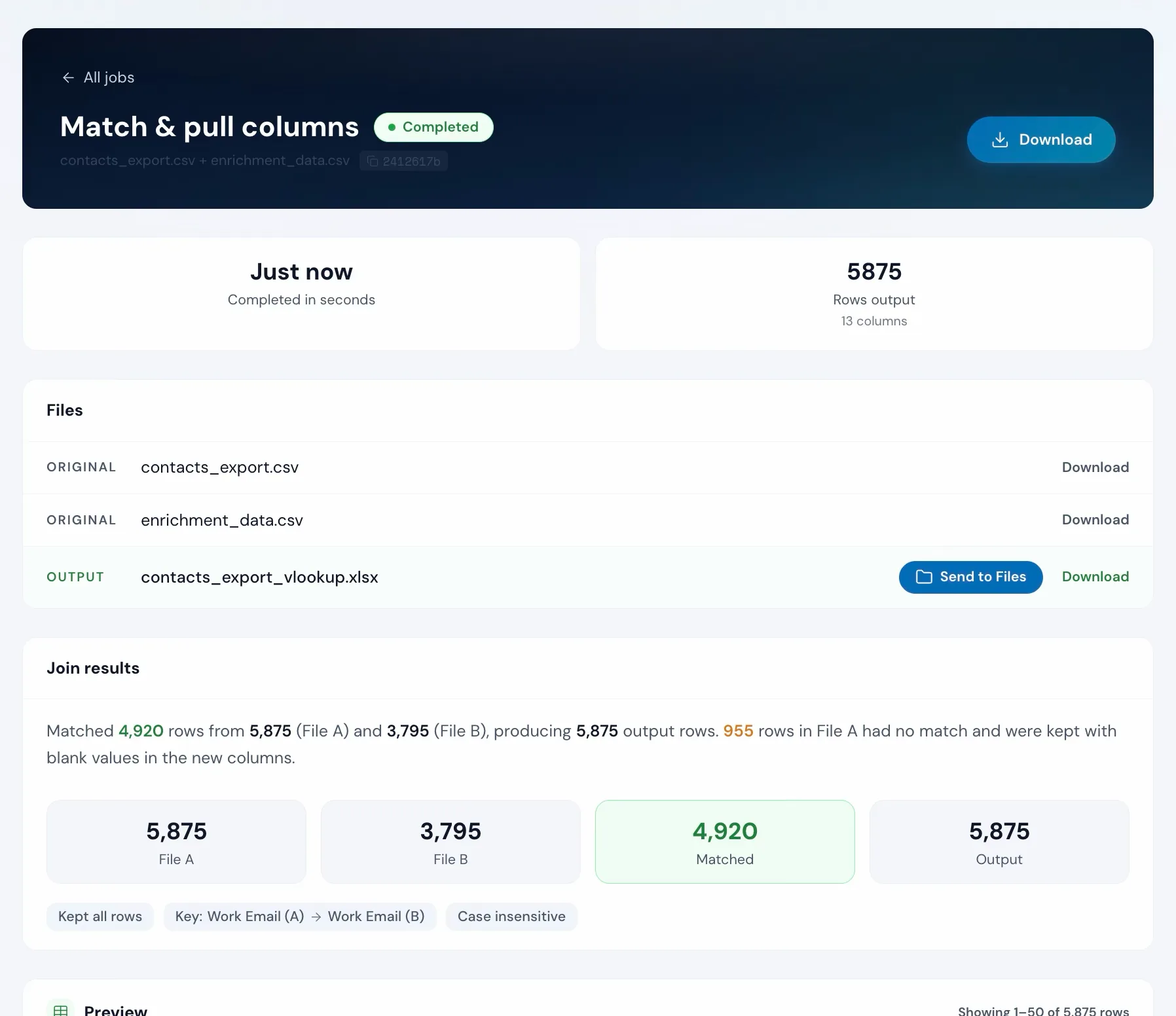Viewport: 1176px width, 1016px height.
Task: Click the Preview table icon
Action: point(60,1010)
